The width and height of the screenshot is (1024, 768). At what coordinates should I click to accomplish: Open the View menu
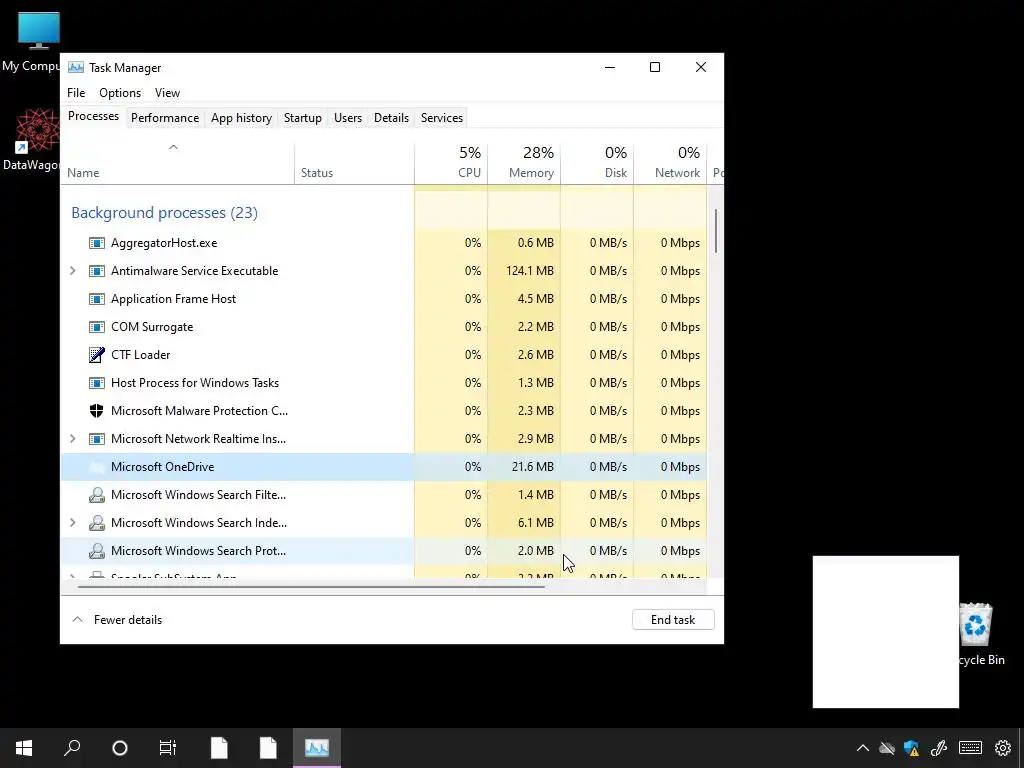pyautogui.click(x=167, y=93)
